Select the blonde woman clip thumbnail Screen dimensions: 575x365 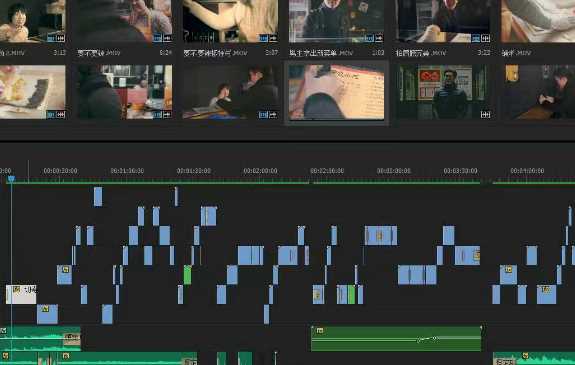point(230,21)
